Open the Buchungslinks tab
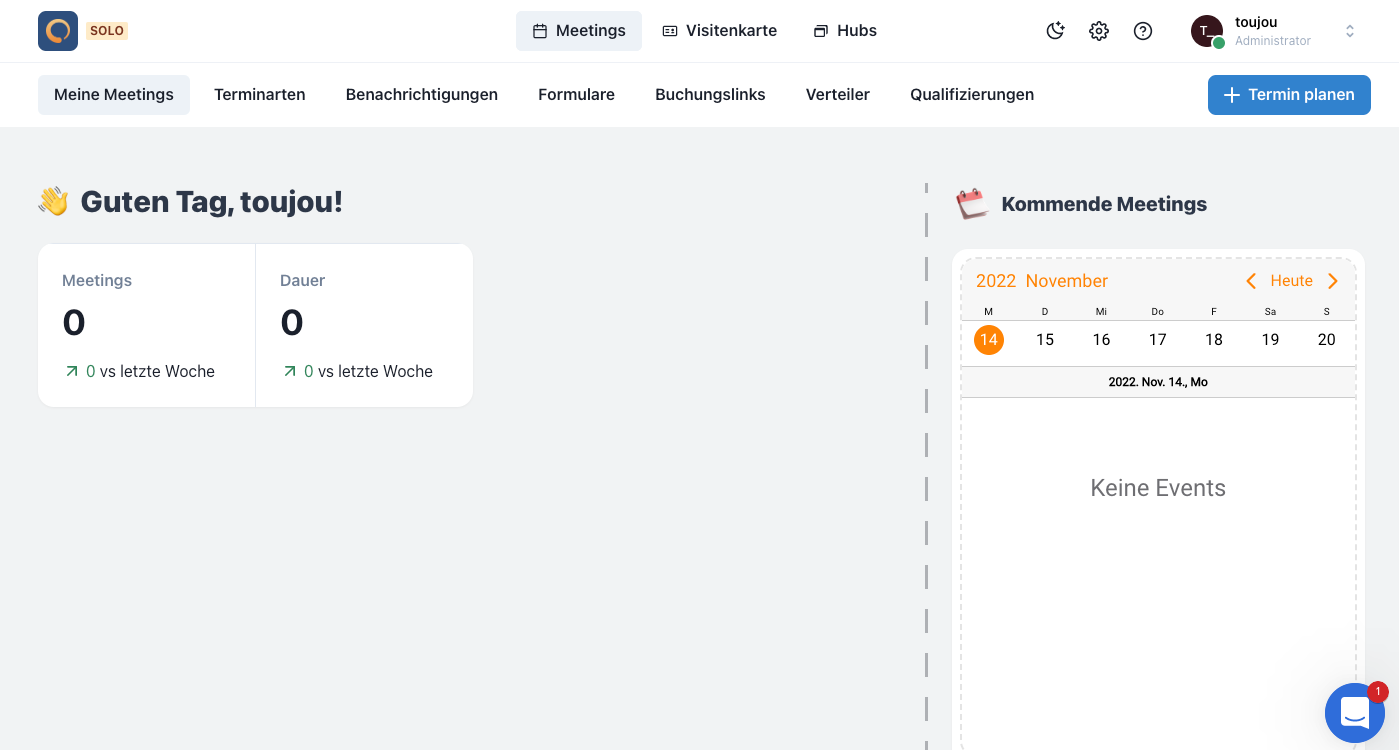The image size is (1399, 750). (x=710, y=95)
